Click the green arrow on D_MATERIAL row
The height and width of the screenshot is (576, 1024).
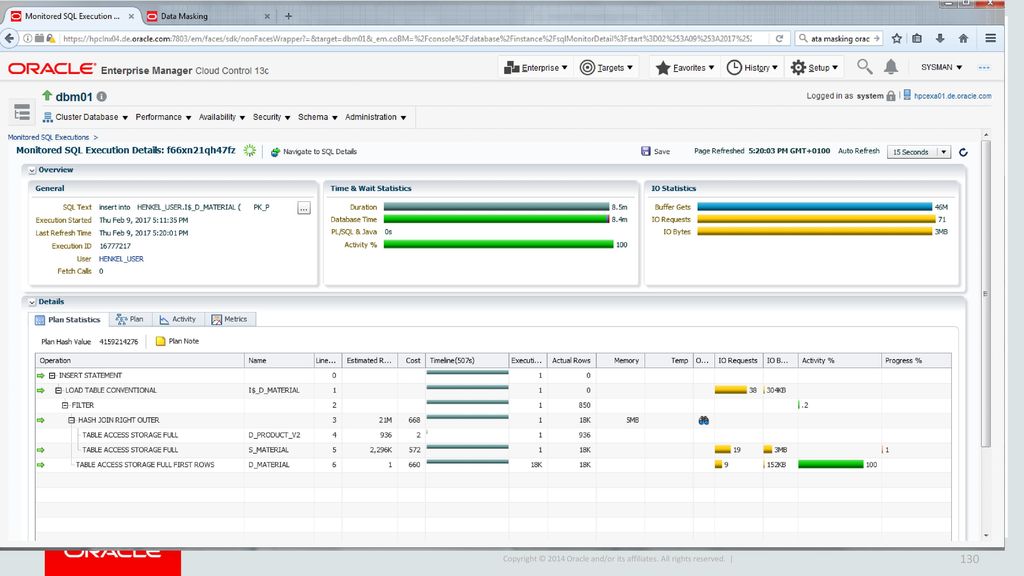click(x=40, y=465)
